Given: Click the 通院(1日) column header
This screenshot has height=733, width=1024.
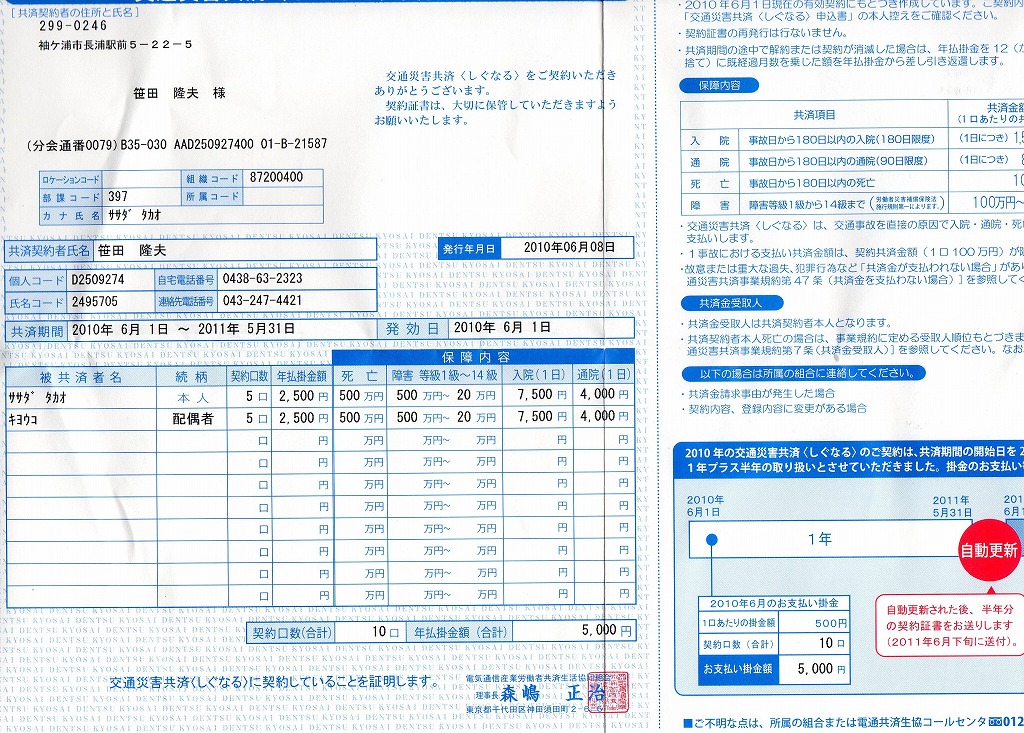Looking at the screenshot, I should (x=604, y=374).
